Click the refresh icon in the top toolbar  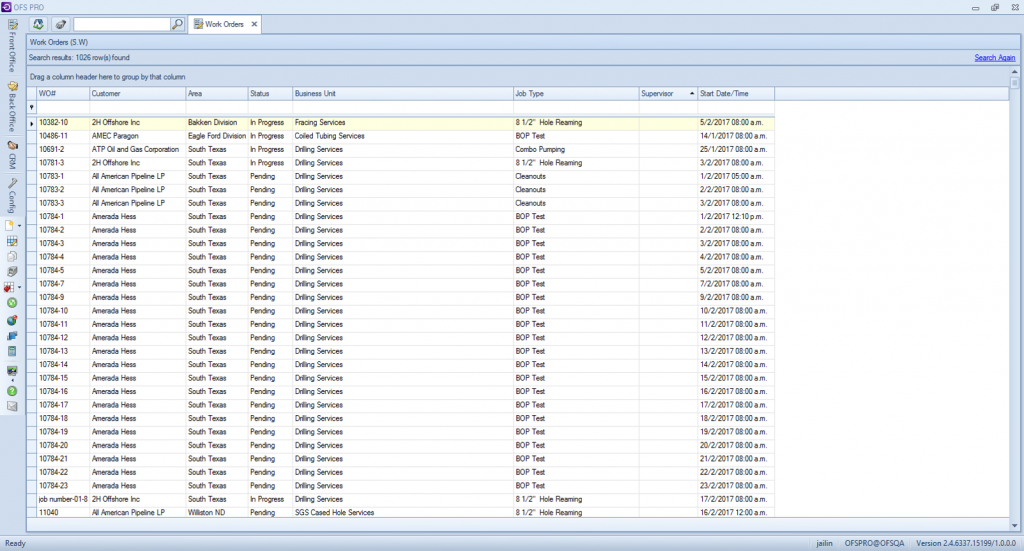pyautogui.click(x=38, y=23)
